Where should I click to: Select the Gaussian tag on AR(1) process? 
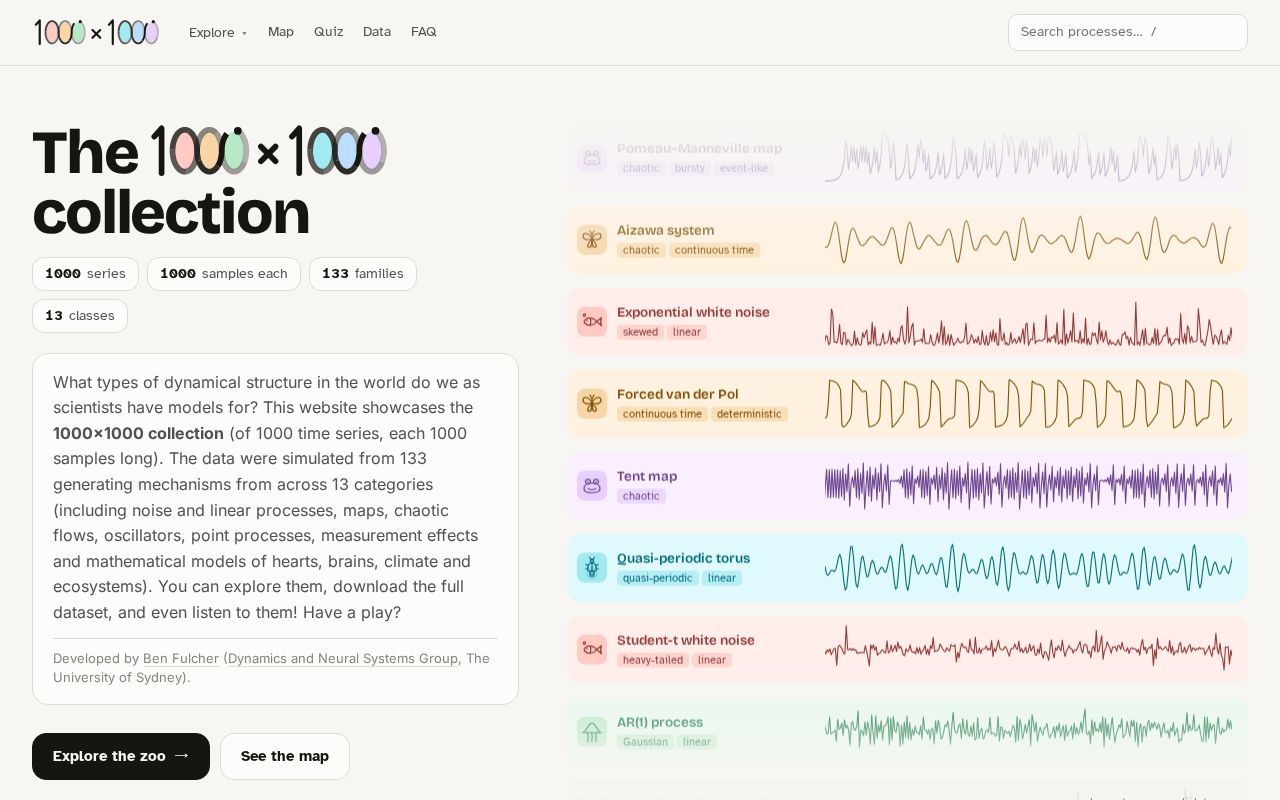[x=645, y=742]
